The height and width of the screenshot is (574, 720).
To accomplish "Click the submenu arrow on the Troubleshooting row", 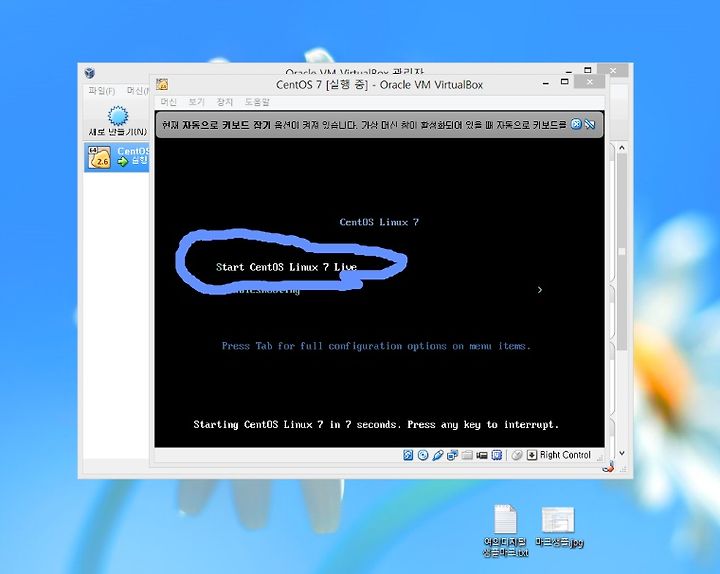I will point(540,290).
